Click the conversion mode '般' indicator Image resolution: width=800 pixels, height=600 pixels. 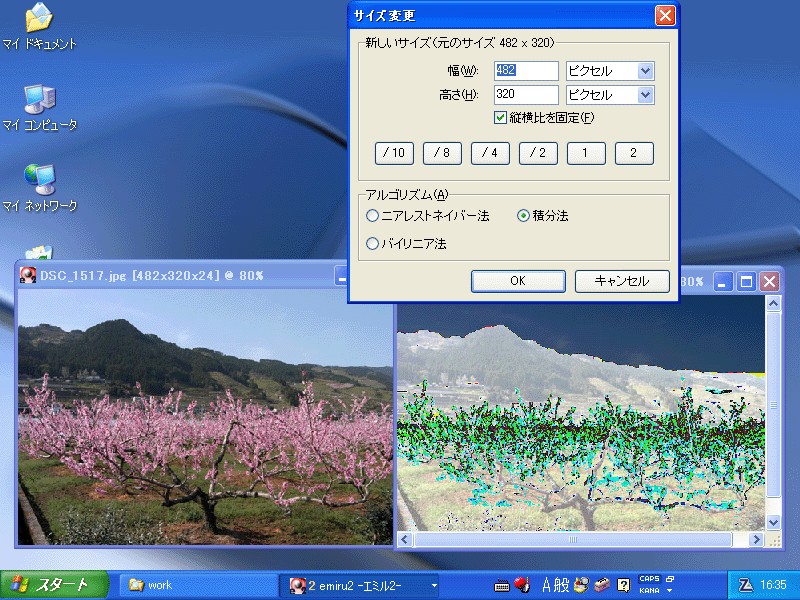562,585
